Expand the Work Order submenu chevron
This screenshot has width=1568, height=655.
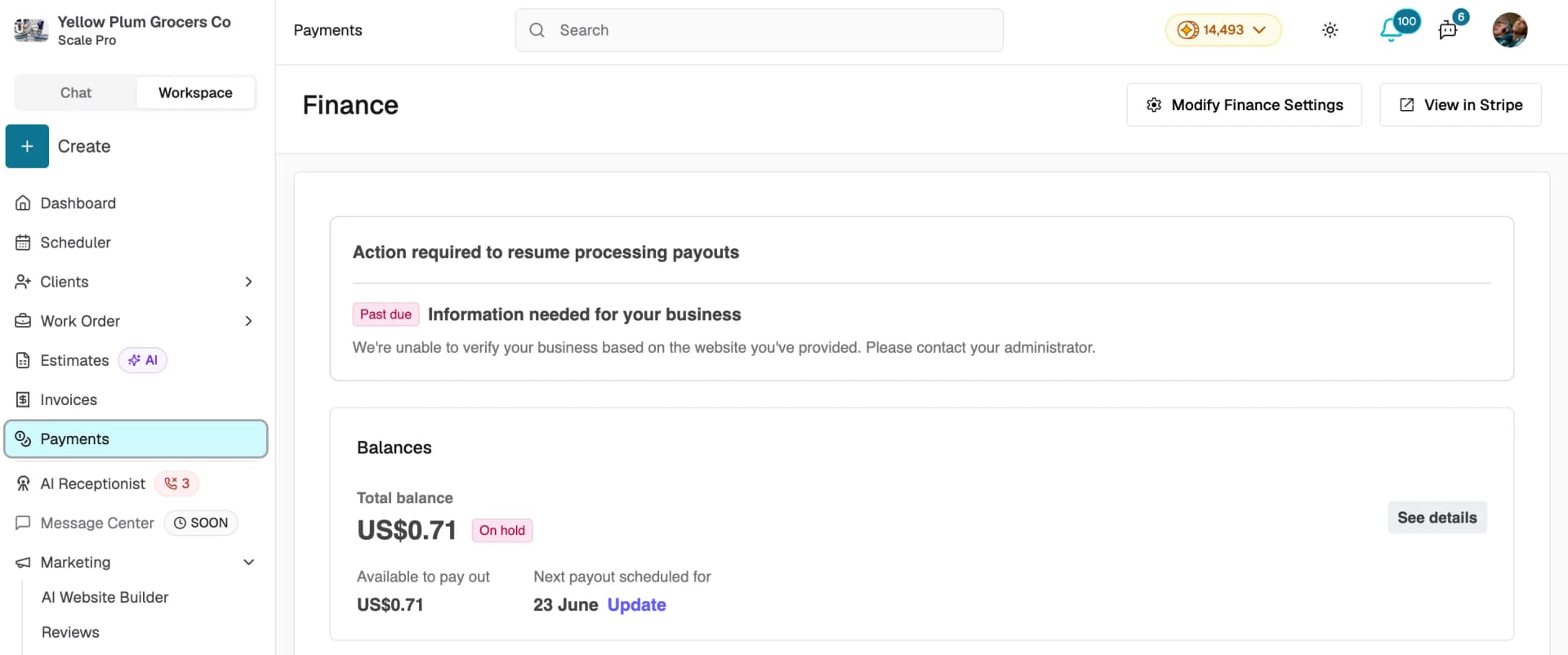tap(249, 321)
